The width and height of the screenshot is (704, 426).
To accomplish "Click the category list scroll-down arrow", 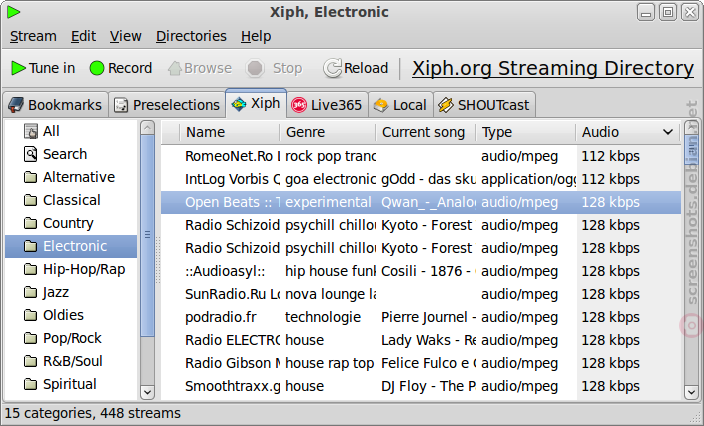I will point(147,392).
